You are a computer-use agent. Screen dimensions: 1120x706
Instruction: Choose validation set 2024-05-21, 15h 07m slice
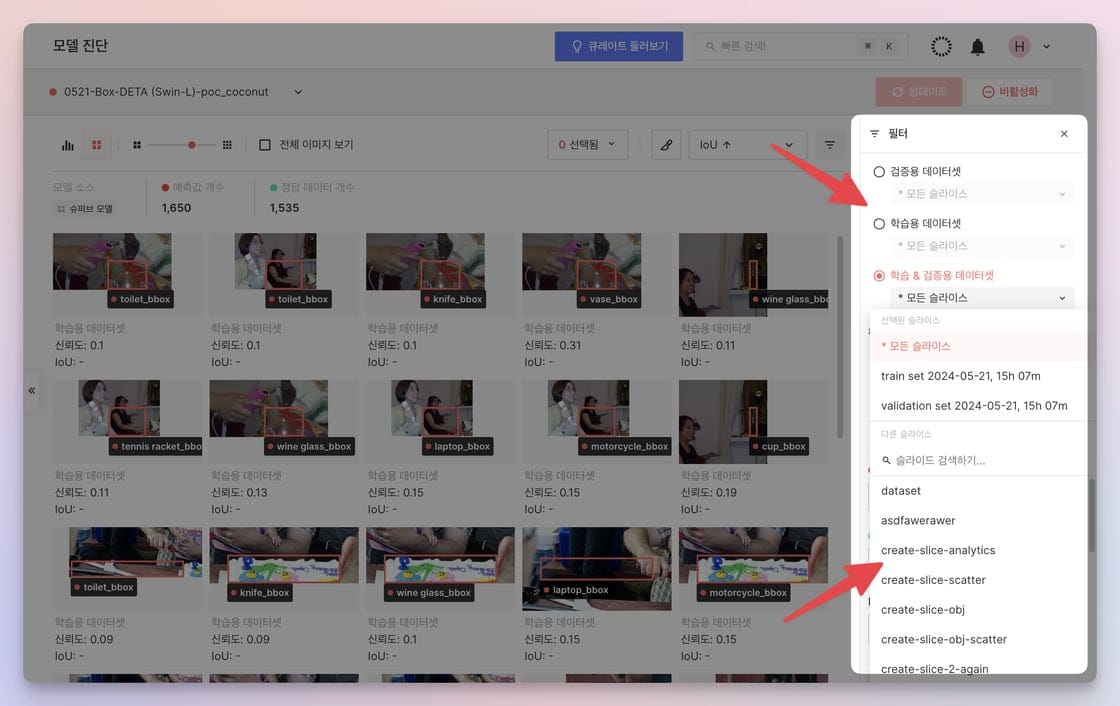[x=977, y=406]
